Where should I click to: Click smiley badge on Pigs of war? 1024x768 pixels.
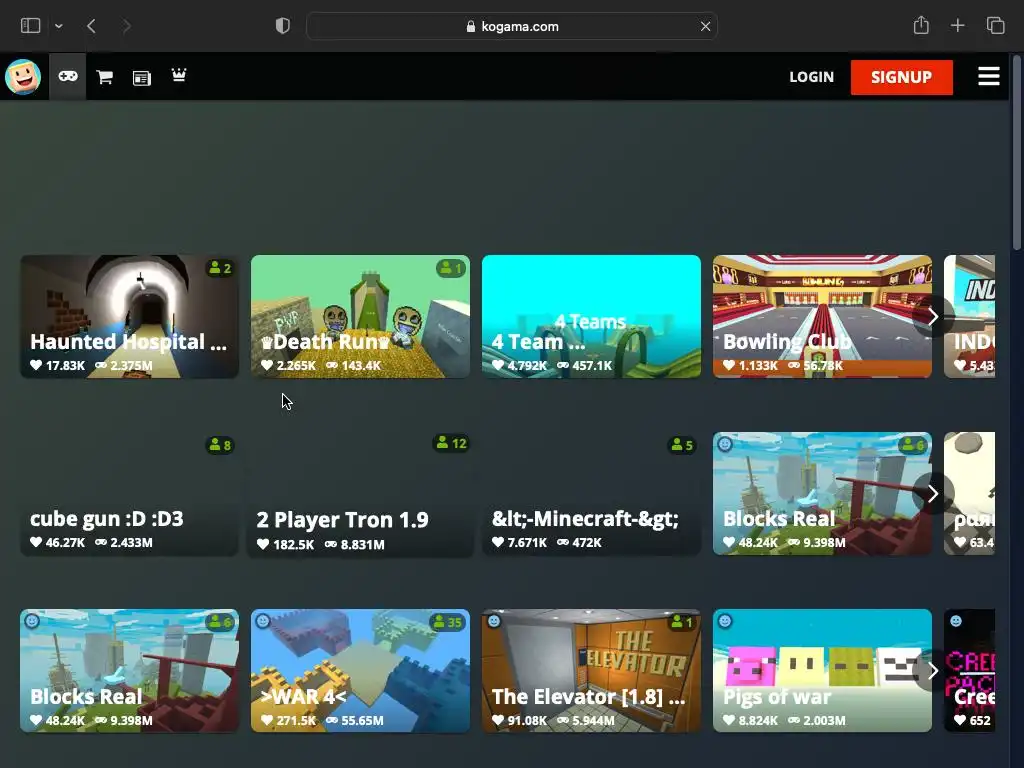[x=725, y=621]
